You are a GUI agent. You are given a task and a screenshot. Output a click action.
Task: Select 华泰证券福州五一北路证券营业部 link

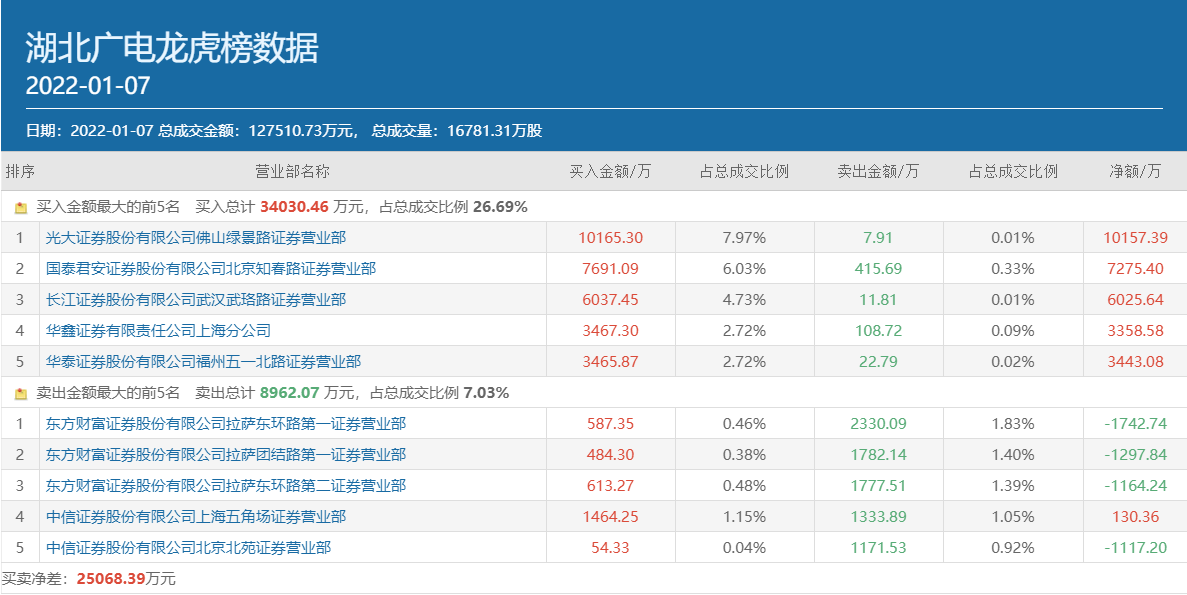[203, 362]
